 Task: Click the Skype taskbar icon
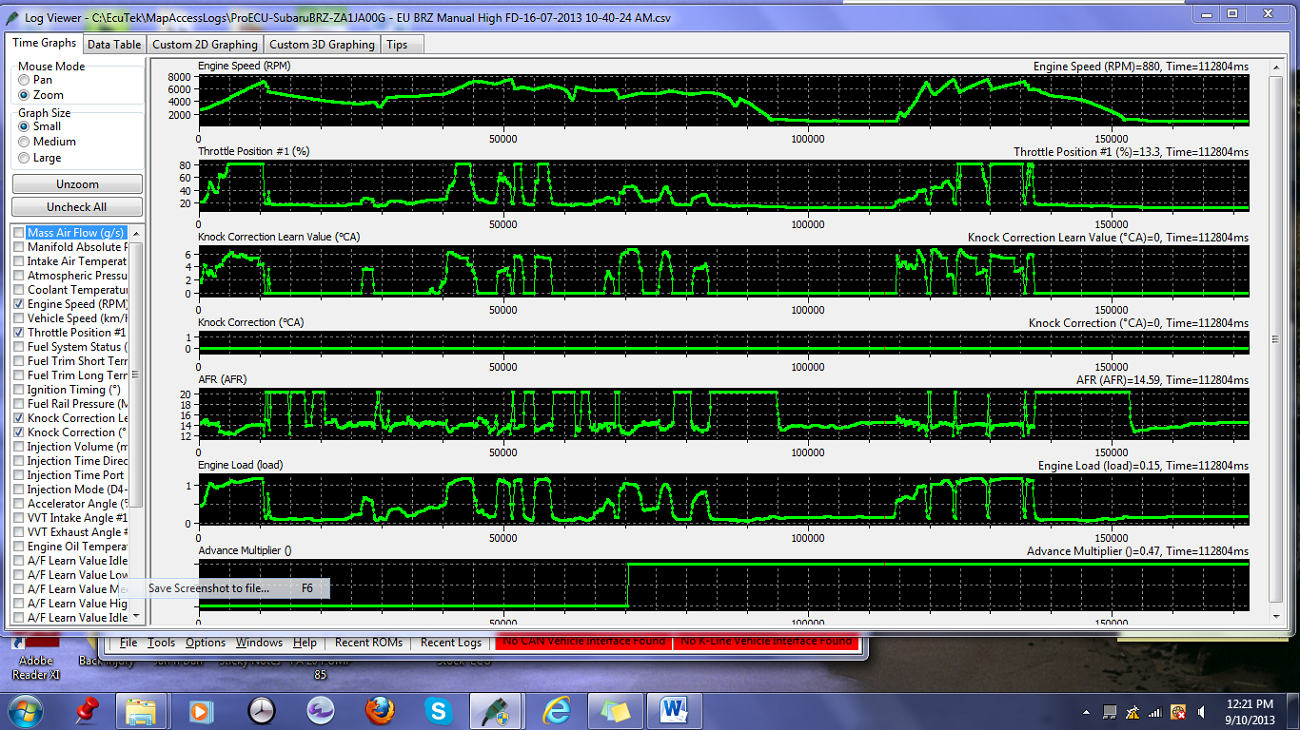point(438,711)
